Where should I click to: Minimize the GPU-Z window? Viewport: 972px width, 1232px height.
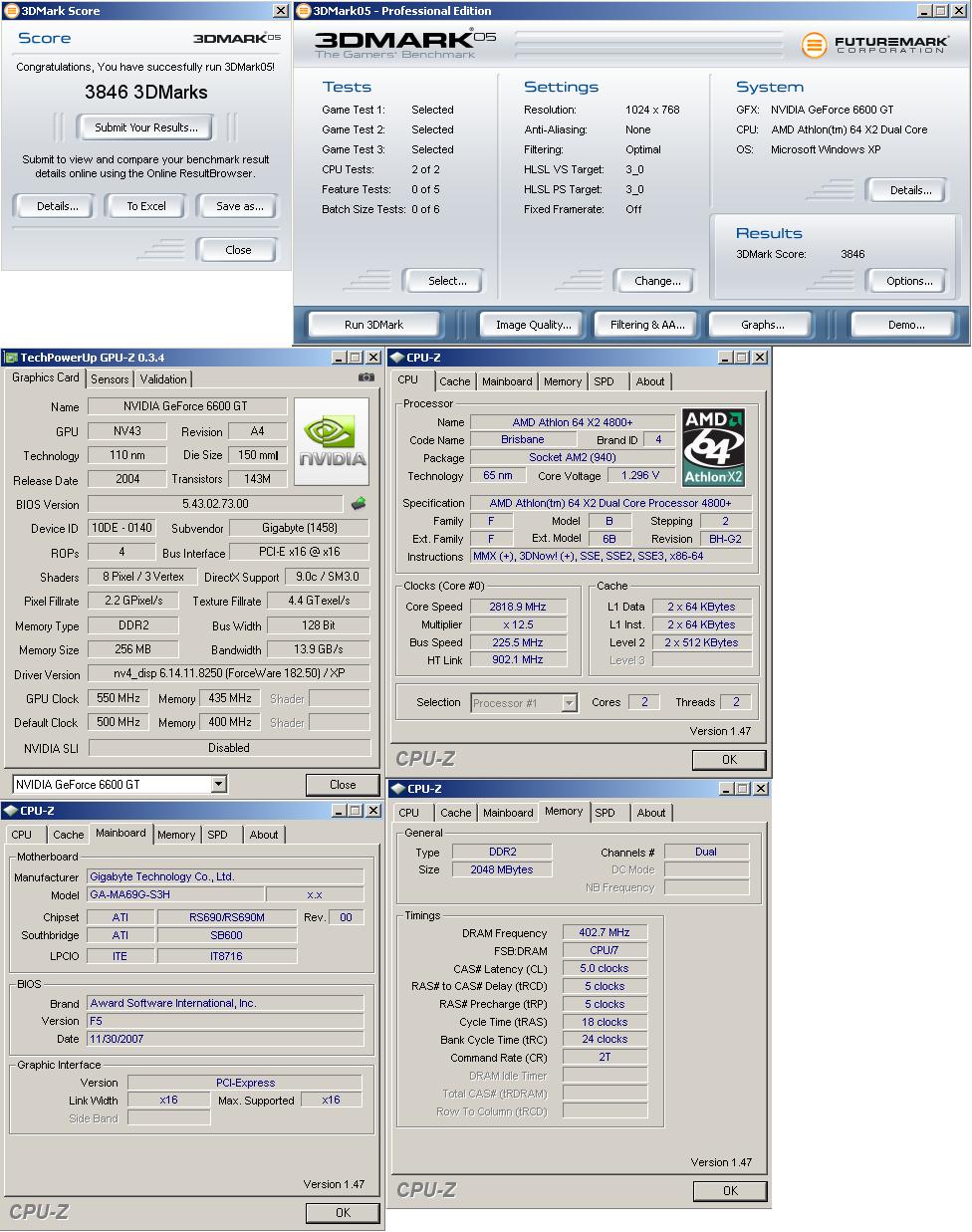338,358
